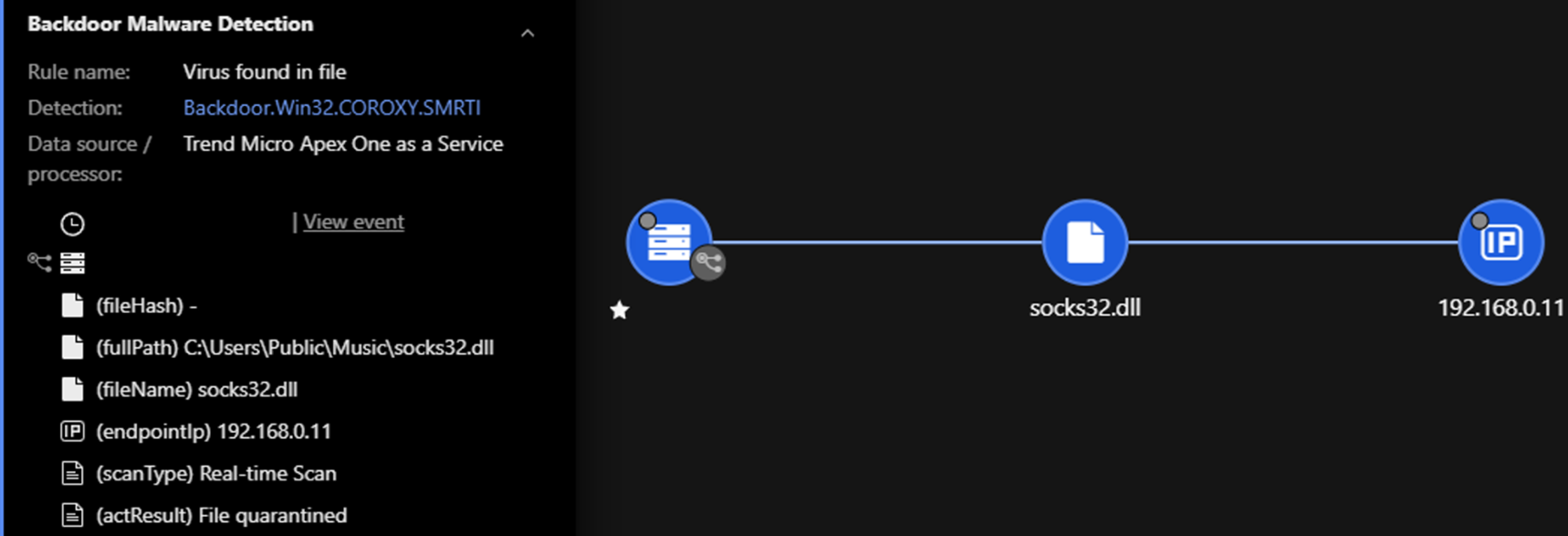Select the IP address node in the graph

pyautogui.click(x=1501, y=243)
